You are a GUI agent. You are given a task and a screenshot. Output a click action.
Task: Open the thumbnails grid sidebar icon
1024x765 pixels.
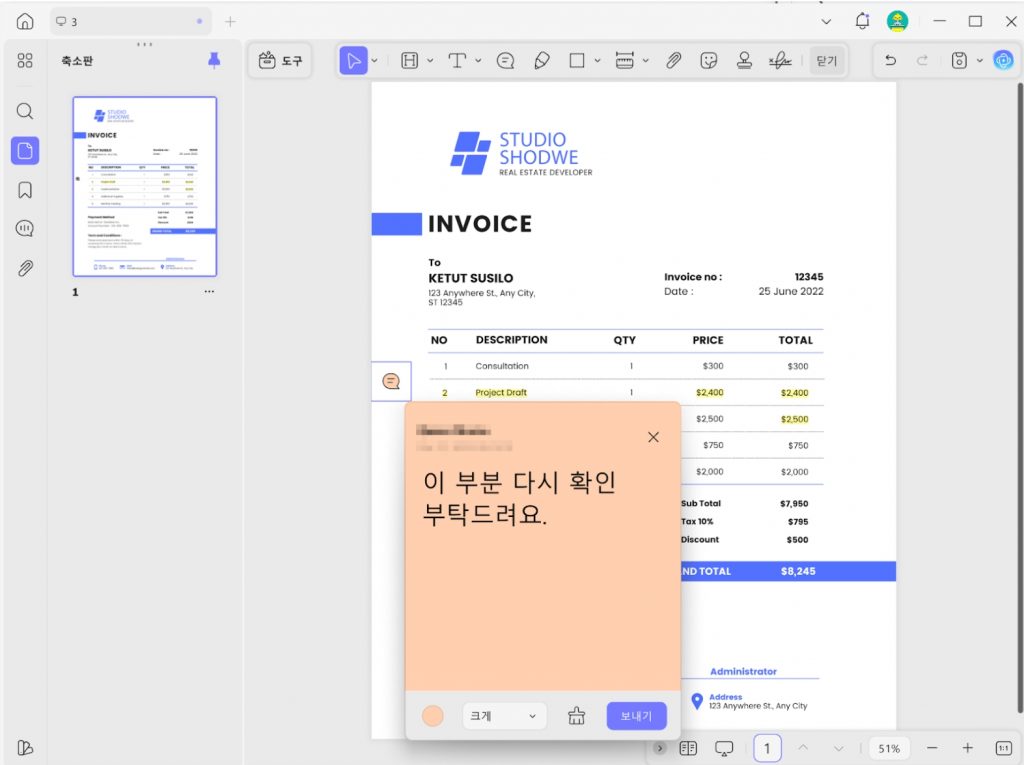point(25,61)
